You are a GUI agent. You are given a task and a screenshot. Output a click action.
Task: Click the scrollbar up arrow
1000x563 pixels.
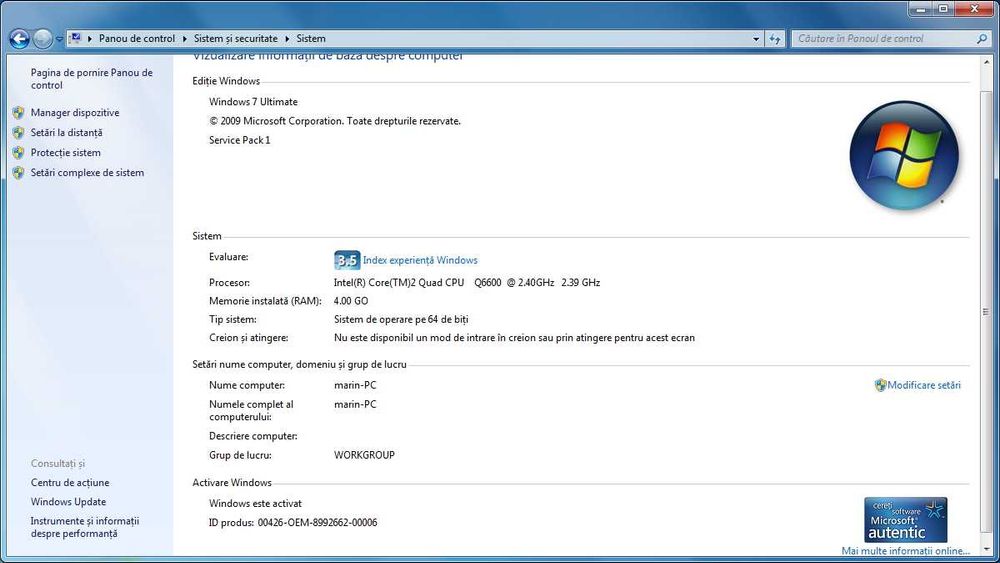click(986, 62)
